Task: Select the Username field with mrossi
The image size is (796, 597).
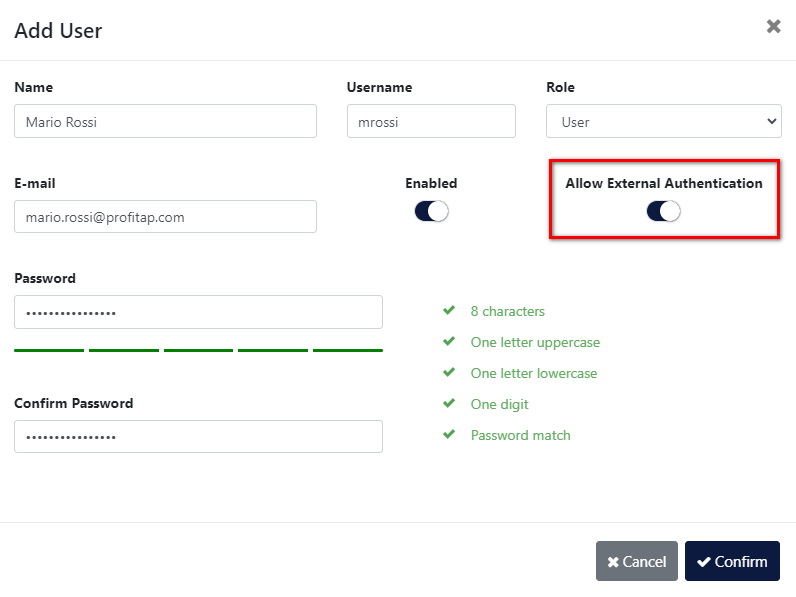Action: [431, 121]
